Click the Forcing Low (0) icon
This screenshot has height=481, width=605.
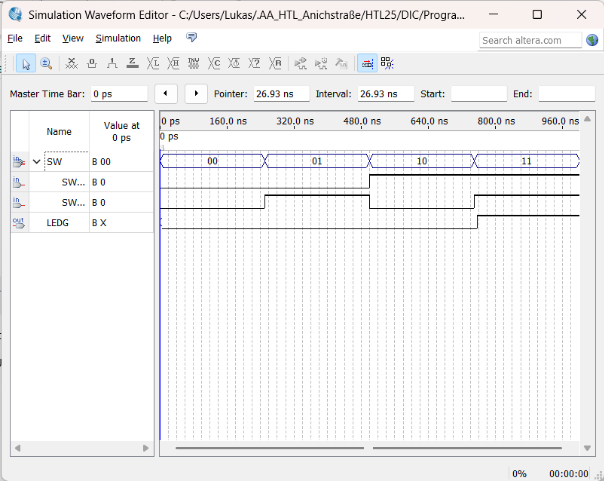(x=92, y=63)
